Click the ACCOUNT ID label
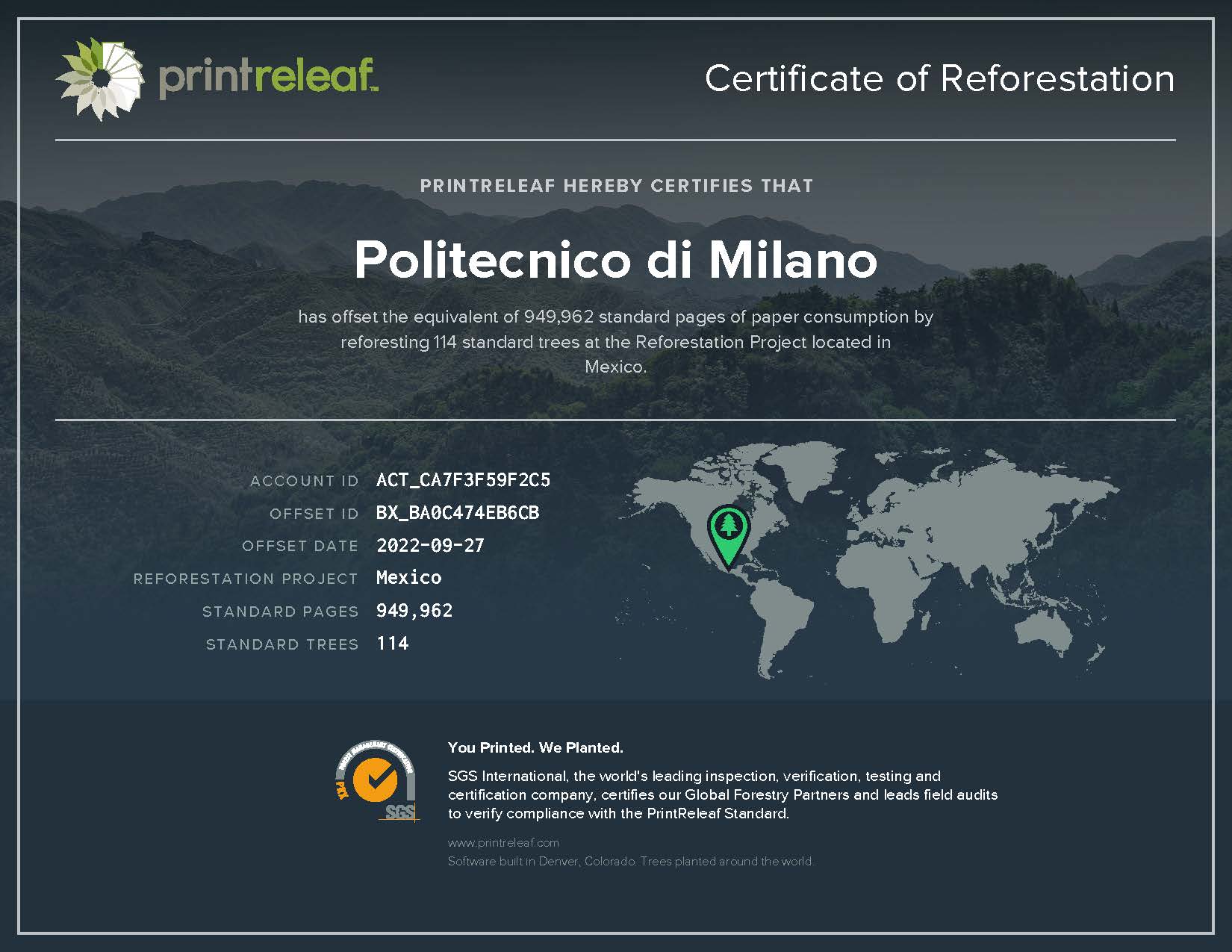Screen dimensions: 1232x952 pos(305,481)
